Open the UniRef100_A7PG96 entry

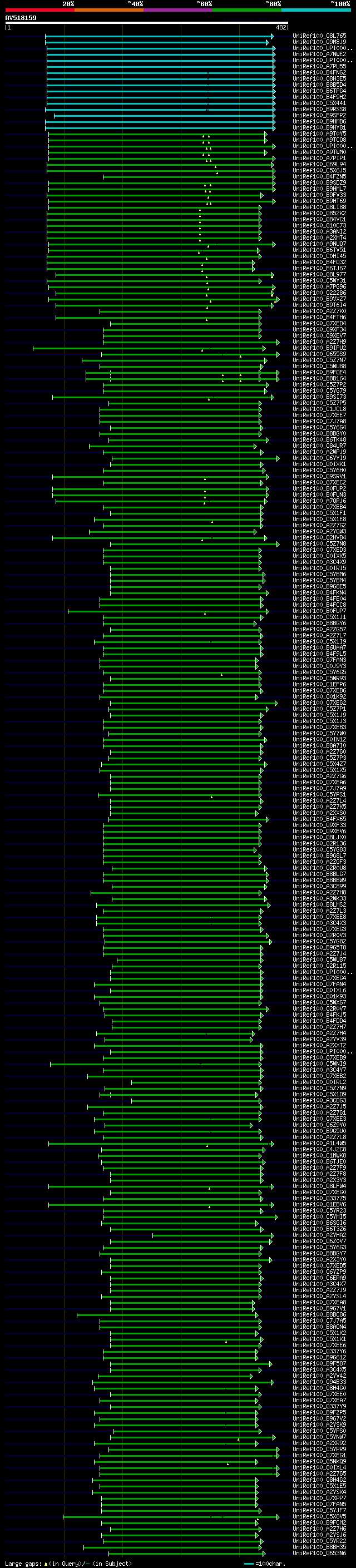[319, 288]
